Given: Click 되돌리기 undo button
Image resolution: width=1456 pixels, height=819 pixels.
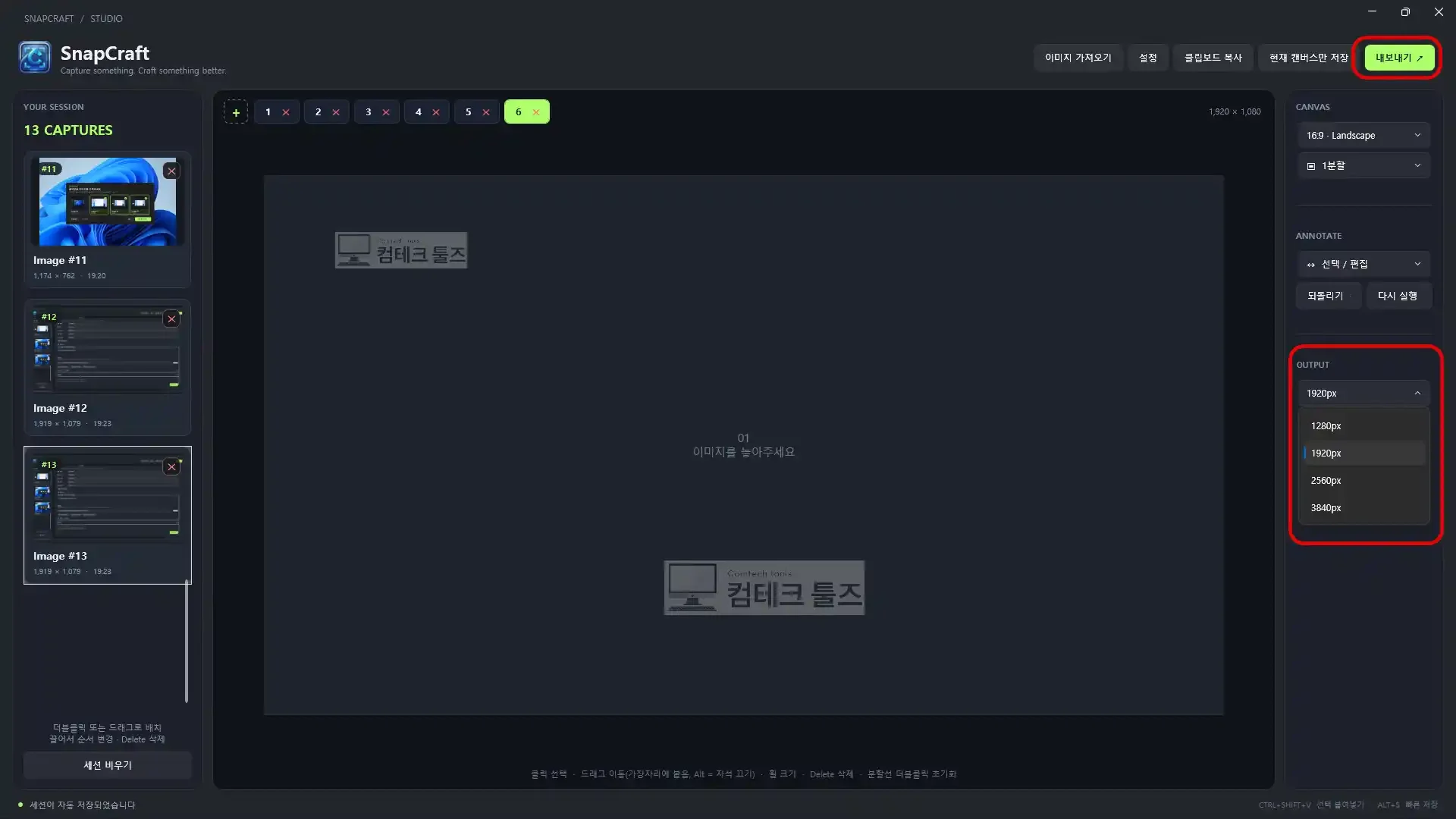Looking at the screenshot, I should click(1329, 296).
